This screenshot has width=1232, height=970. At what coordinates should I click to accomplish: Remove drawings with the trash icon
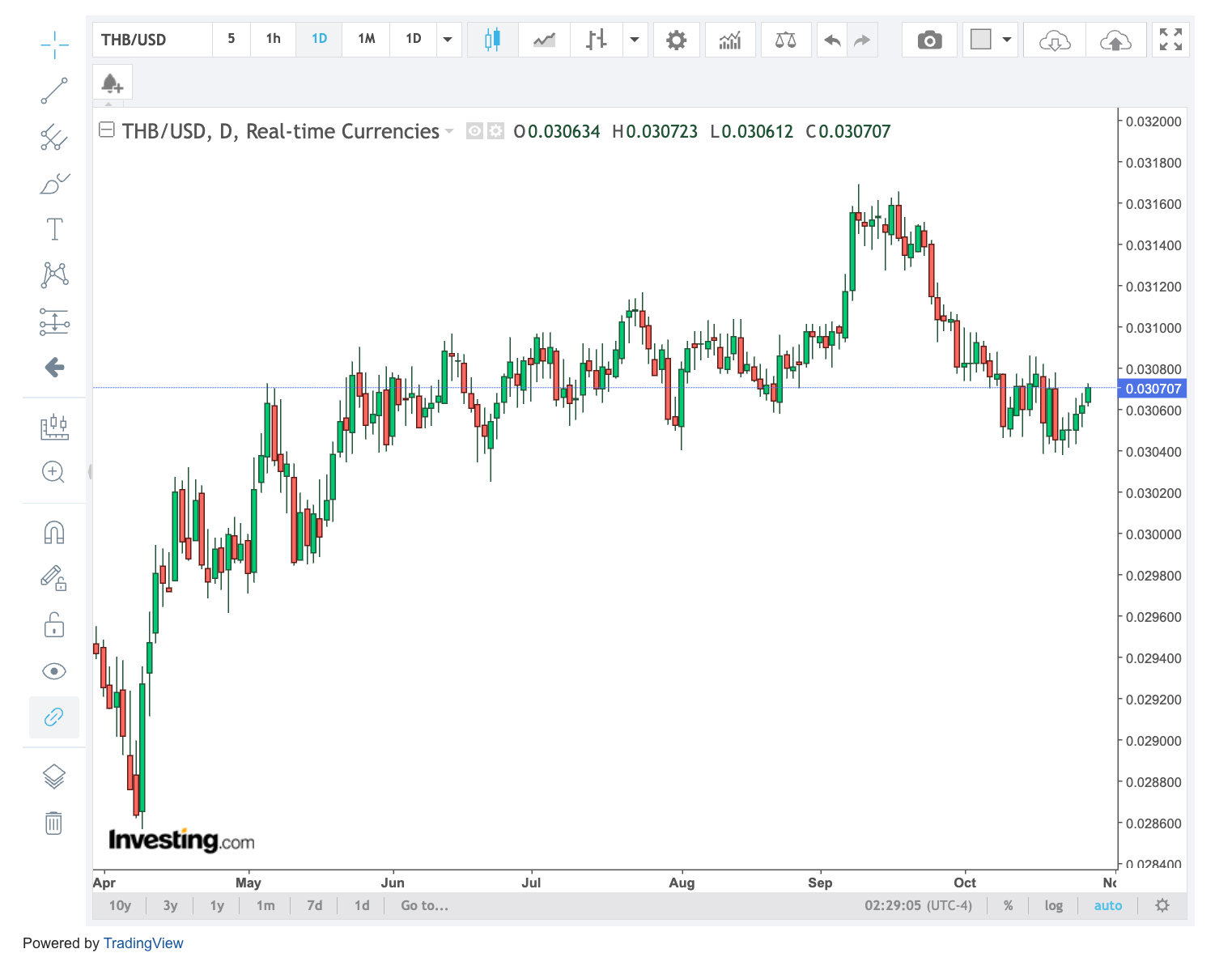(54, 823)
